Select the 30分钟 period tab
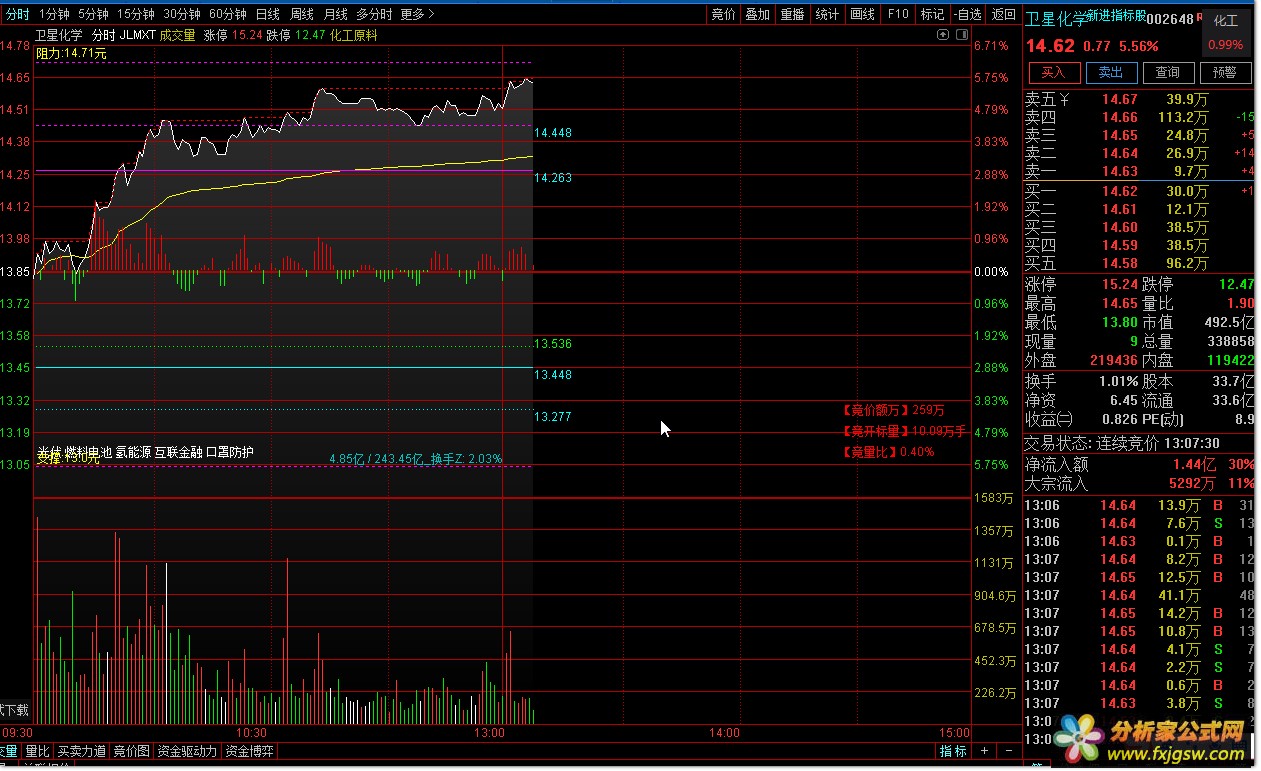Viewport: 1261px width, 771px height. 182,14
